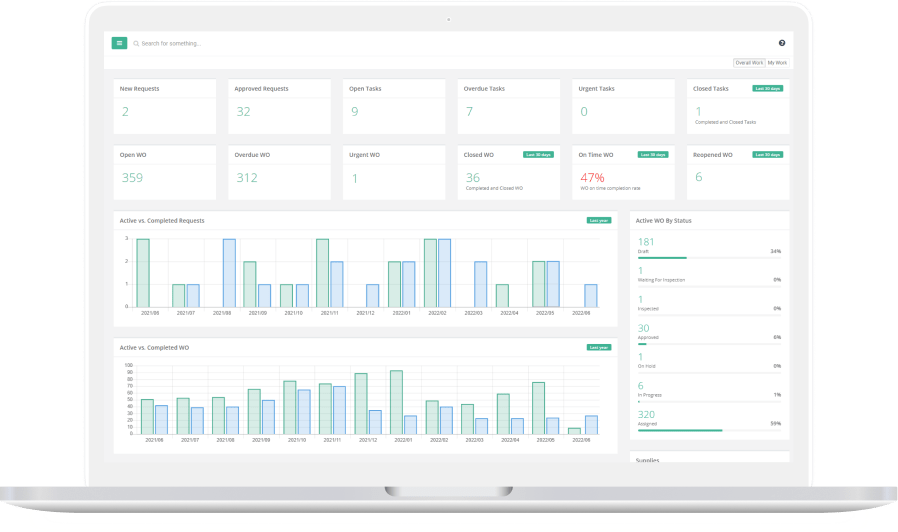The height and width of the screenshot is (532, 898).
Task: Open the Approved Requests card
Action: click(279, 105)
